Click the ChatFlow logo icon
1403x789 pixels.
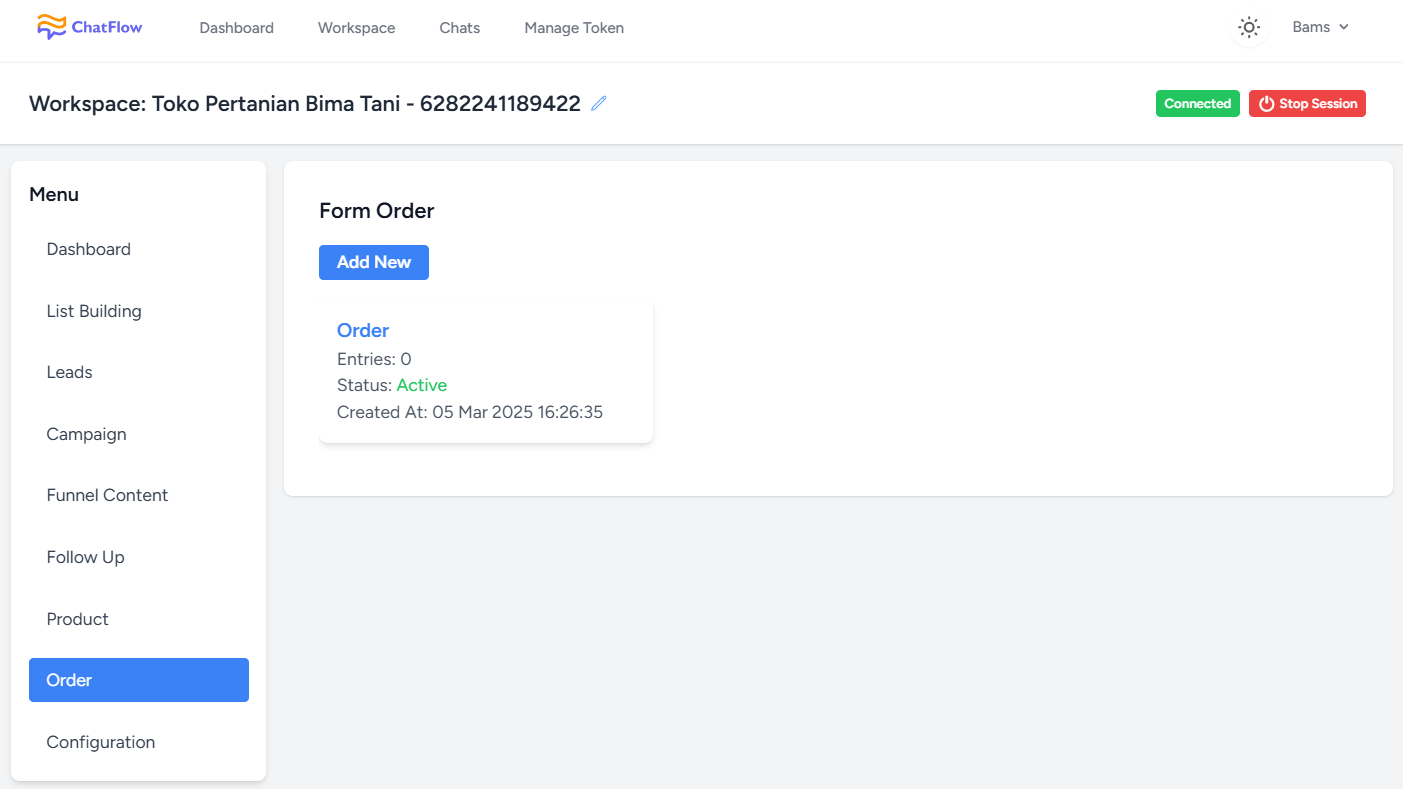51,27
